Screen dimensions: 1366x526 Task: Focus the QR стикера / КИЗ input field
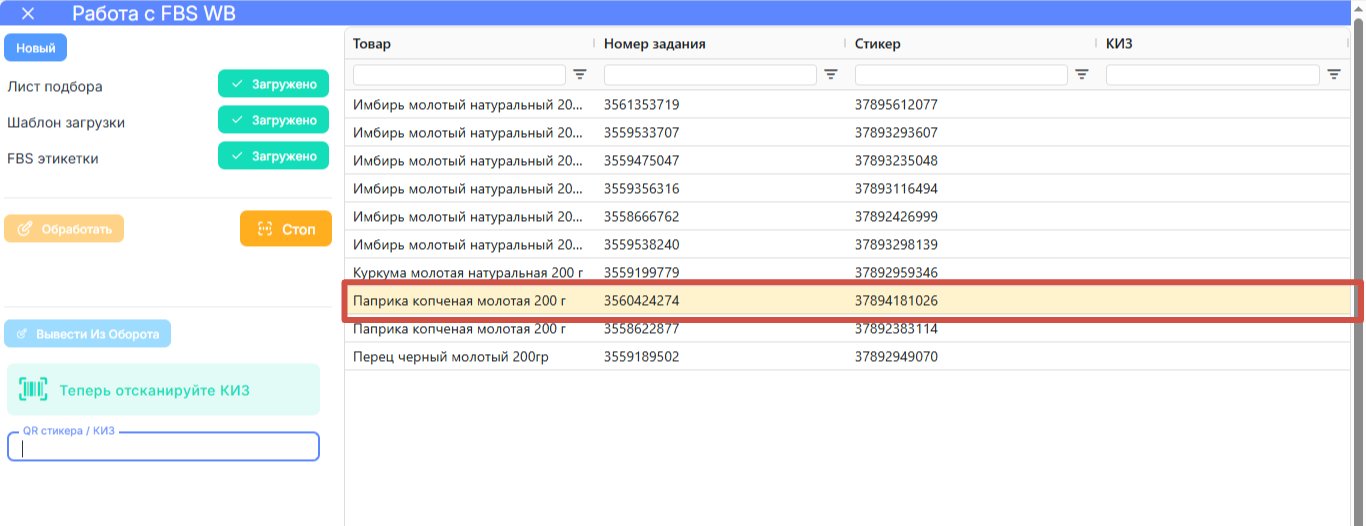click(163, 447)
